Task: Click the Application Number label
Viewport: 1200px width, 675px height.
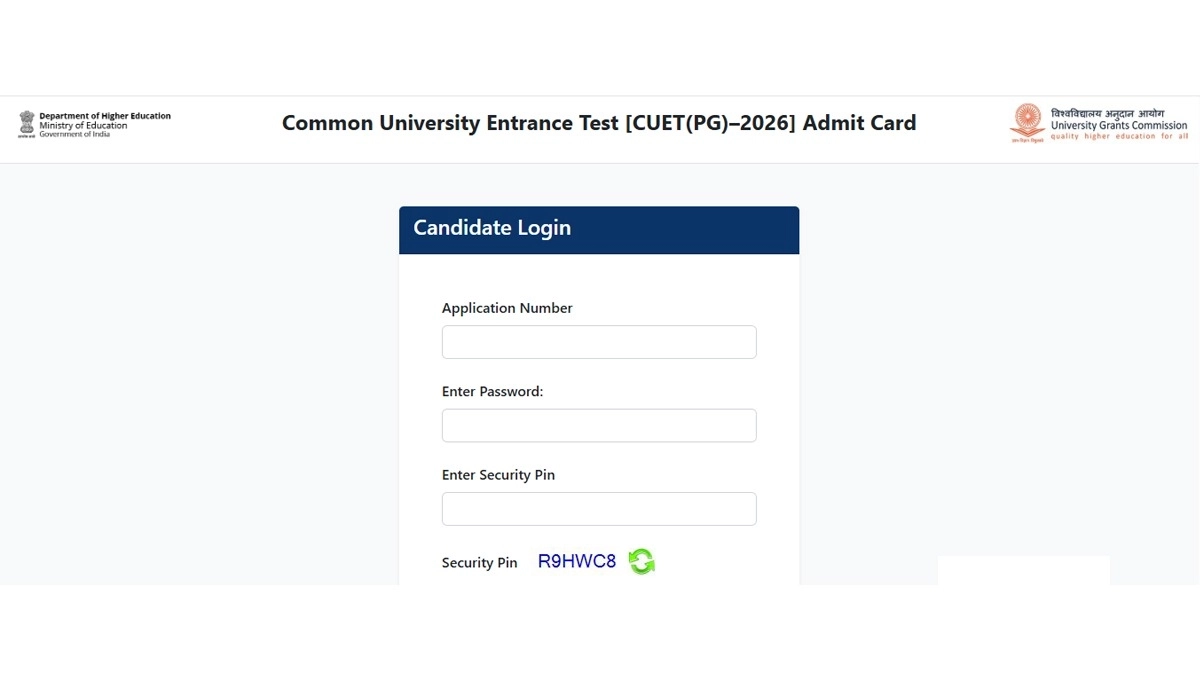Action: point(507,308)
